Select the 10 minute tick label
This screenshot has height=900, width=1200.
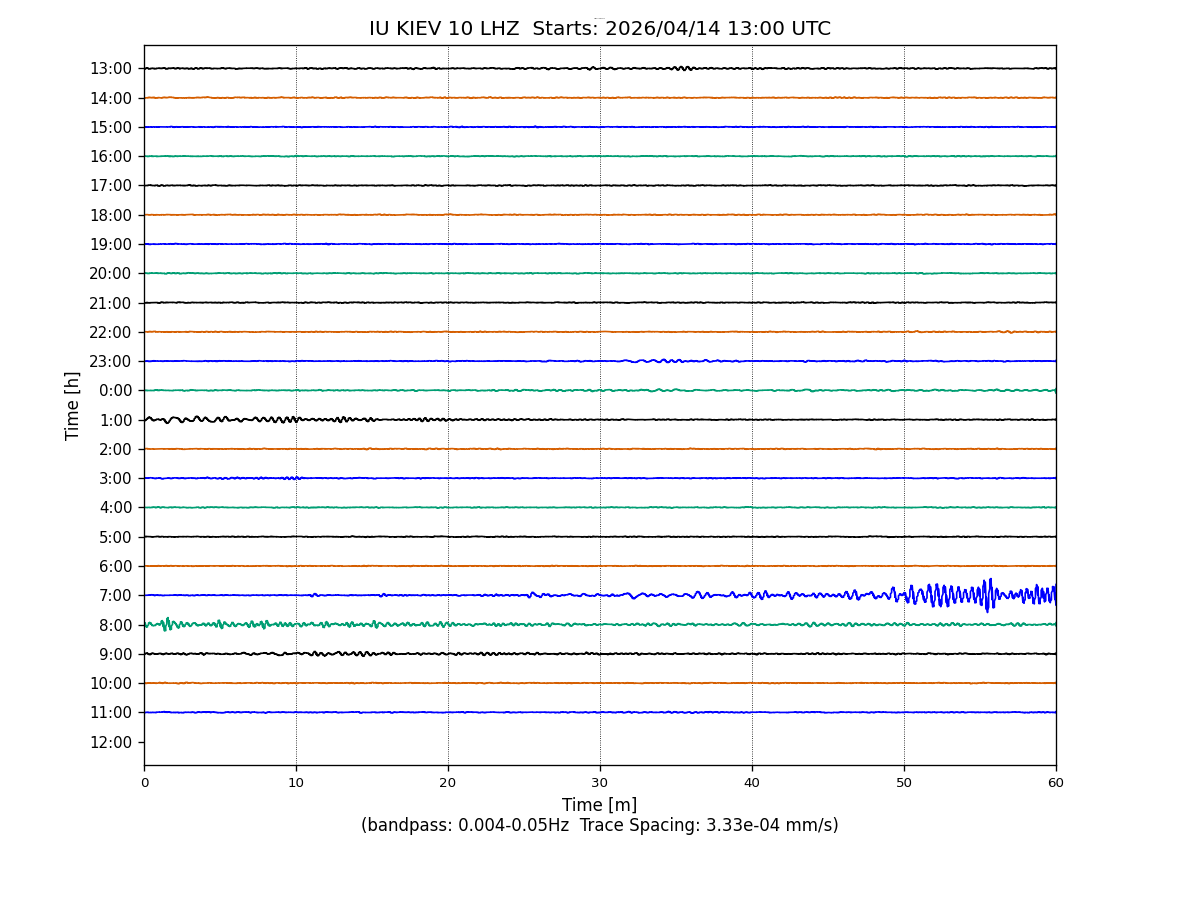click(296, 783)
